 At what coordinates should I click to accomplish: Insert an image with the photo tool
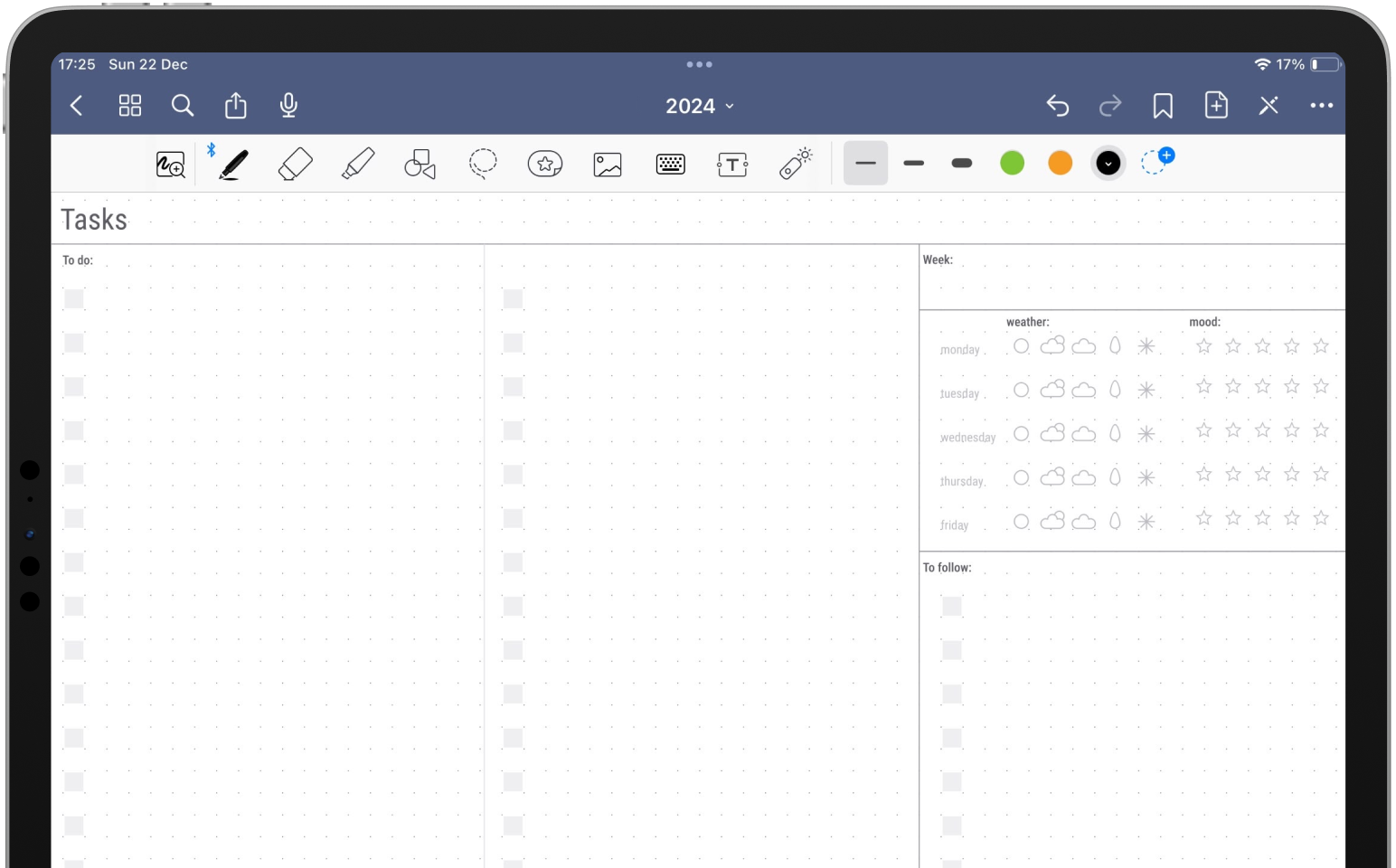point(608,165)
